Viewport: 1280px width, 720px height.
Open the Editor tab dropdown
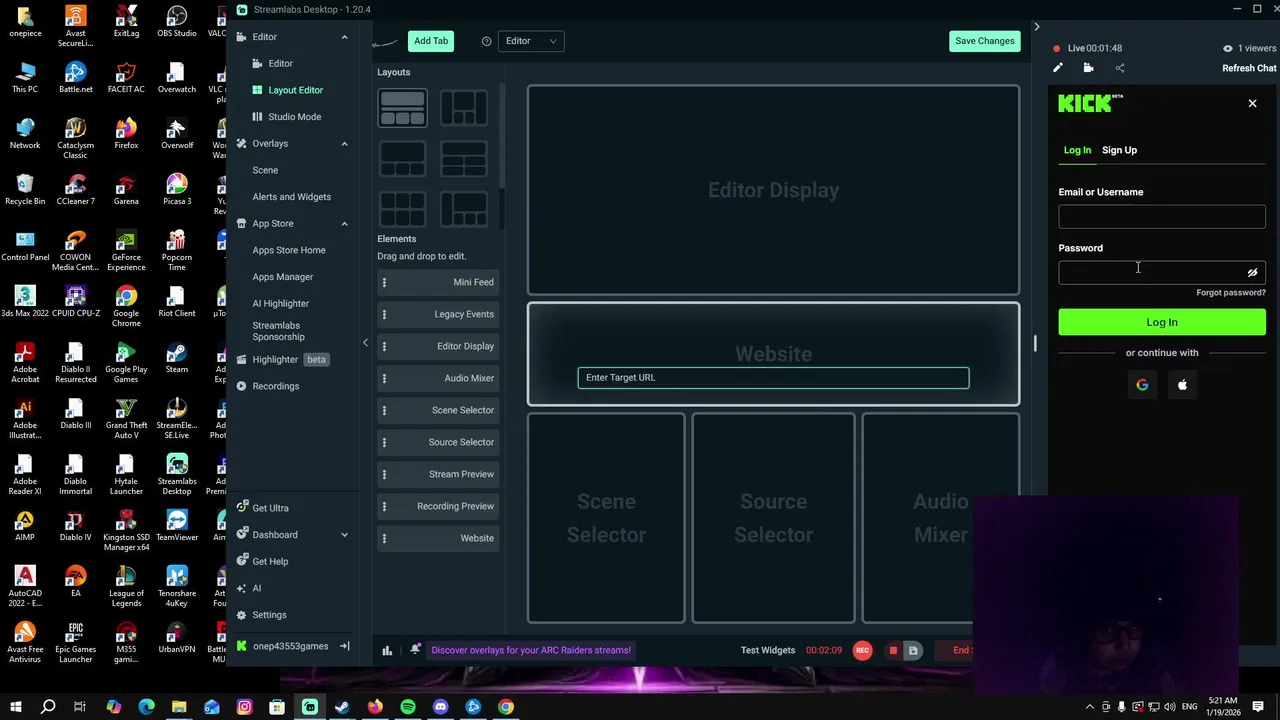coord(531,41)
